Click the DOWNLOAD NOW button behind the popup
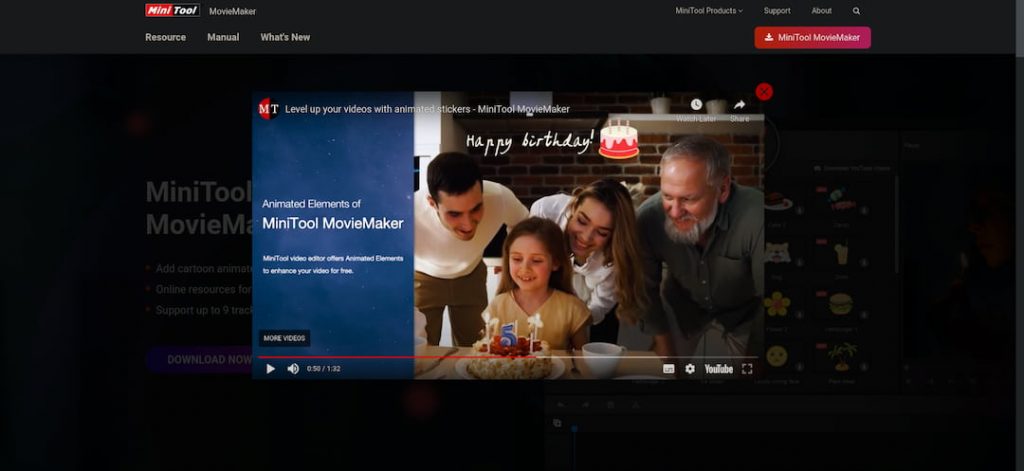1024x471 pixels. [199, 360]
